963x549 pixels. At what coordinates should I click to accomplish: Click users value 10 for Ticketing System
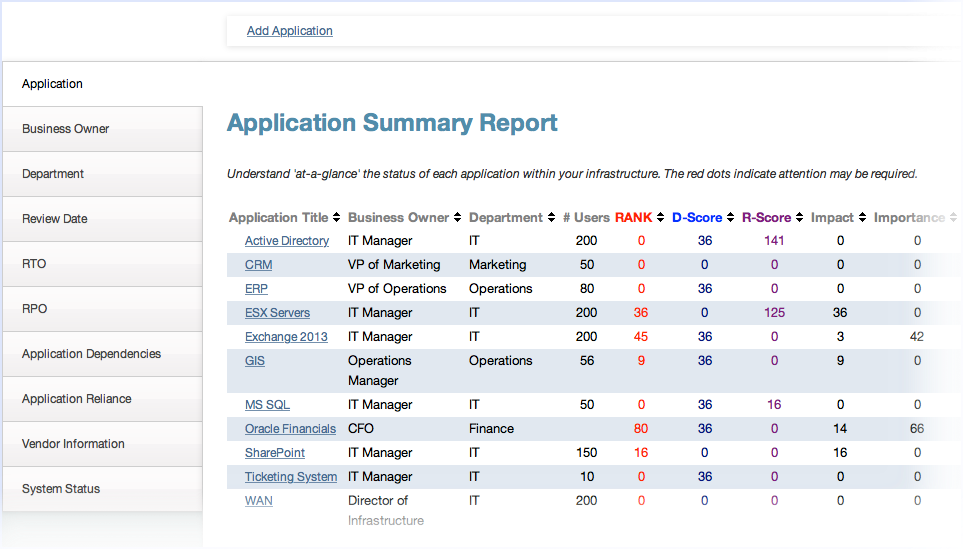click(587, 477)
